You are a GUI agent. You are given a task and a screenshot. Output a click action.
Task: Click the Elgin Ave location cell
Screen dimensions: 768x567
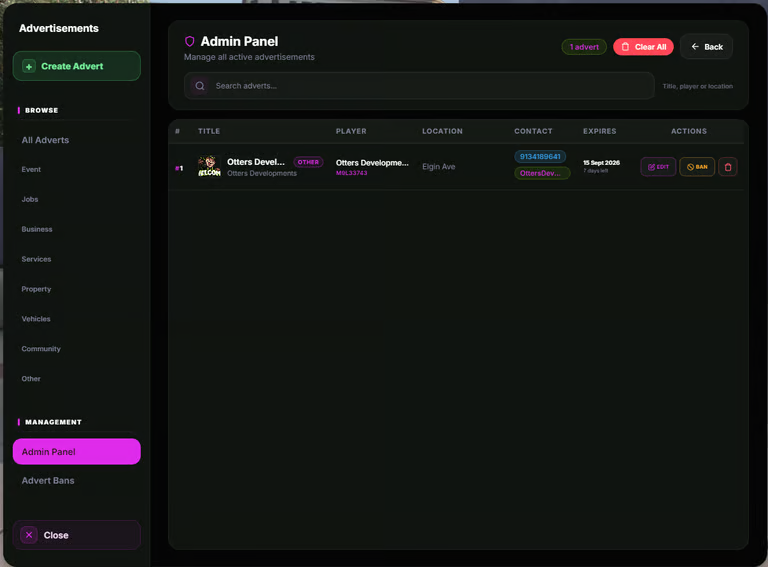click(438, 166)
